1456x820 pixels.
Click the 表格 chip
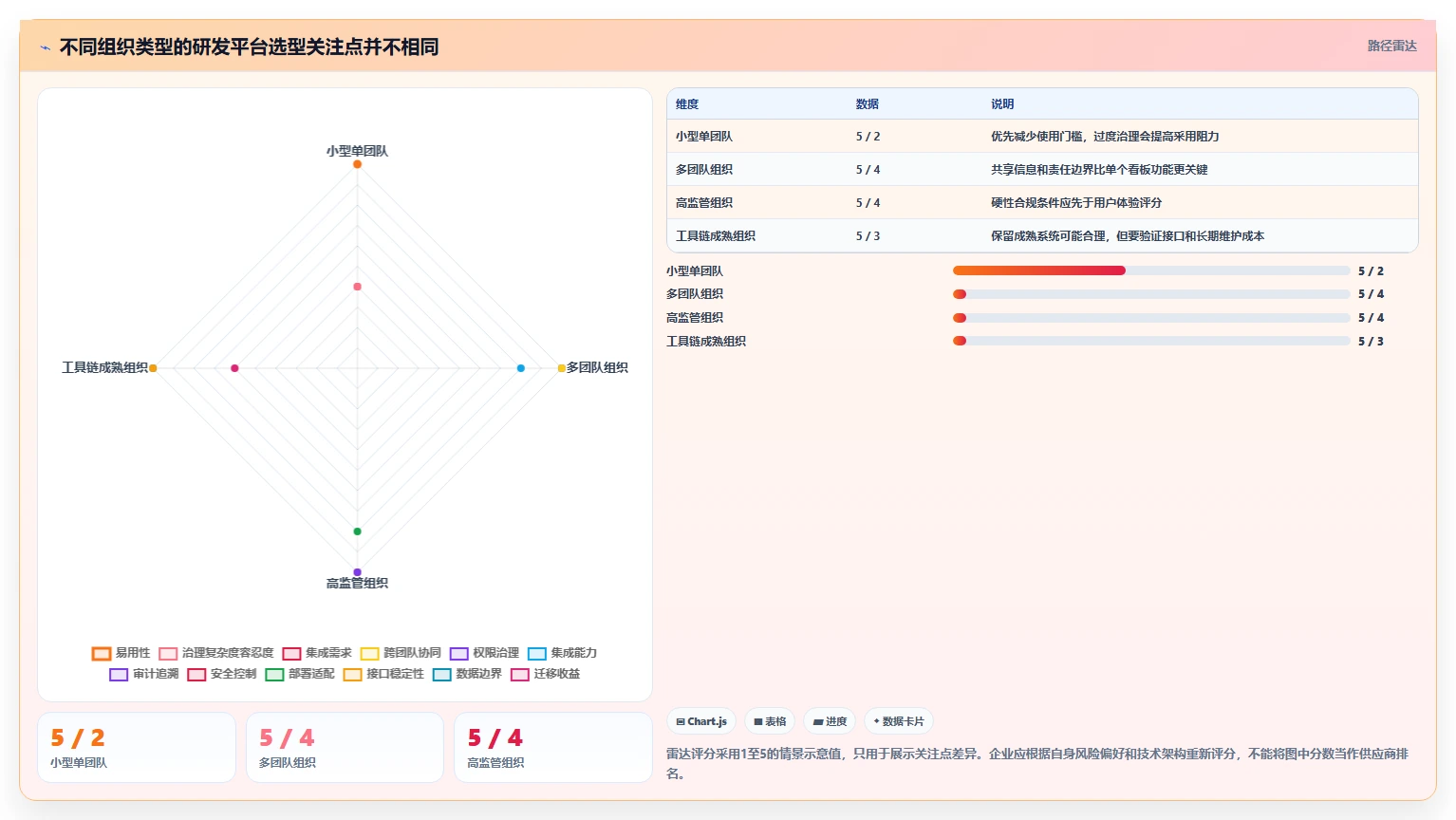pos(770,721)
